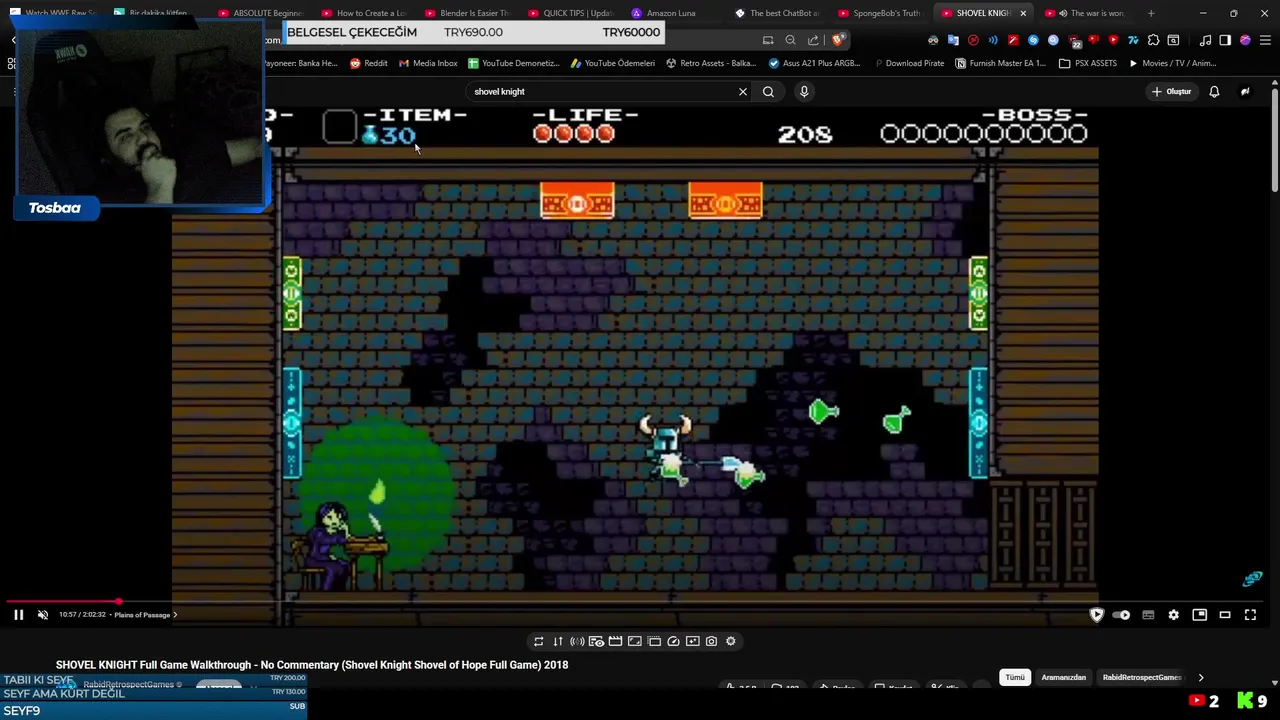The image size is (1280, 720).
Task: Click the Shazam extension icon
Action: click(1033, 40)
